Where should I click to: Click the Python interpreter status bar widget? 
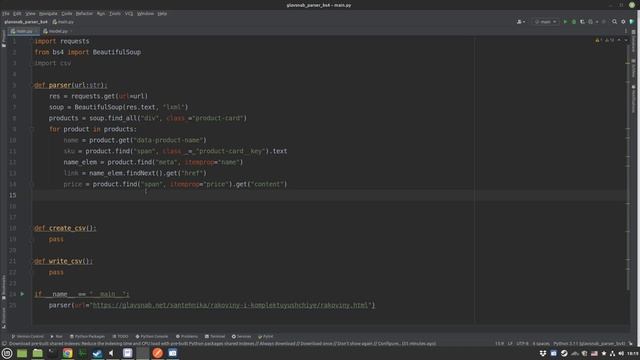point(589,344)
